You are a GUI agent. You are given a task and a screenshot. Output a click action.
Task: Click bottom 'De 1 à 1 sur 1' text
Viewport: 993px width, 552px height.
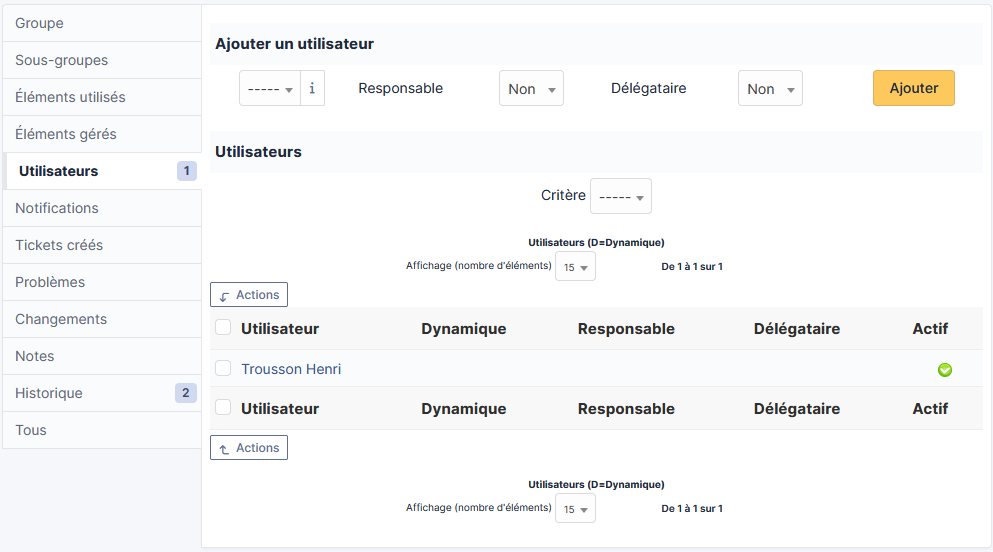[692, 508]
